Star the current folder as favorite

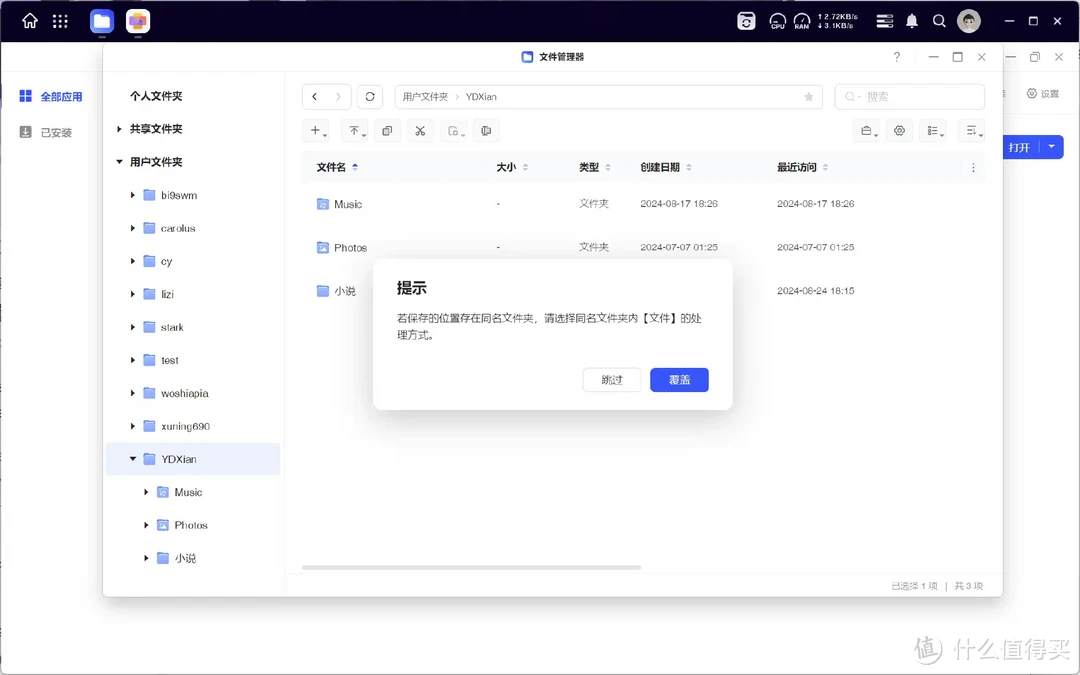808,97
